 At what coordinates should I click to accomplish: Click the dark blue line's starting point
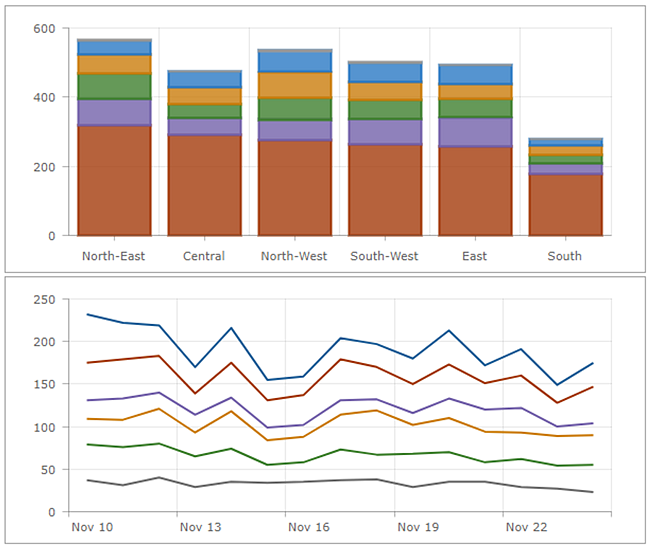(x=88, y=314)
